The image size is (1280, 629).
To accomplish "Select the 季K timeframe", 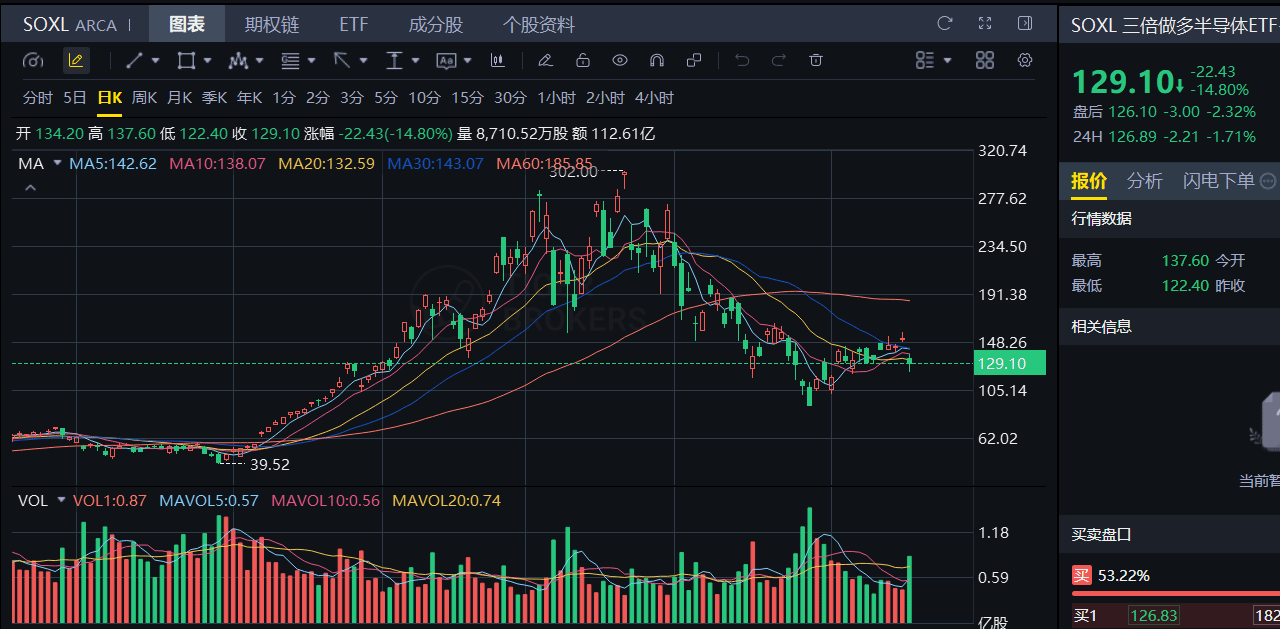I will click(x=215, y=98).
